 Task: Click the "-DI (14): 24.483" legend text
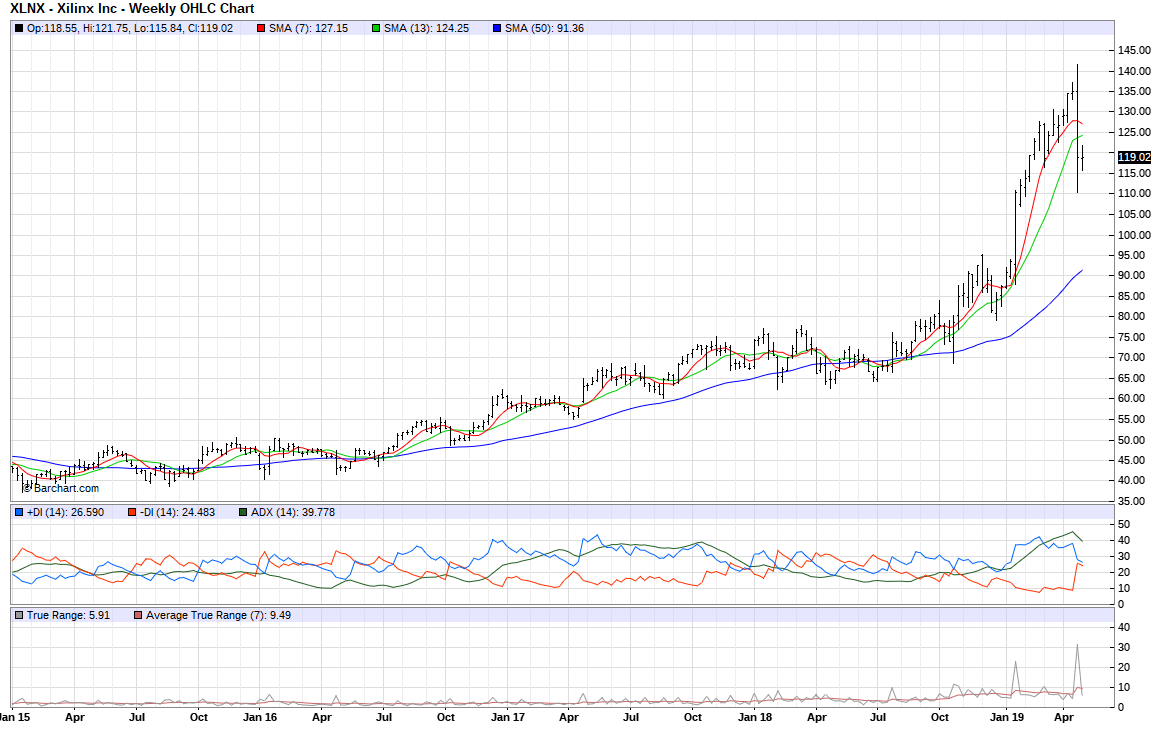click(x=177, y=512)
